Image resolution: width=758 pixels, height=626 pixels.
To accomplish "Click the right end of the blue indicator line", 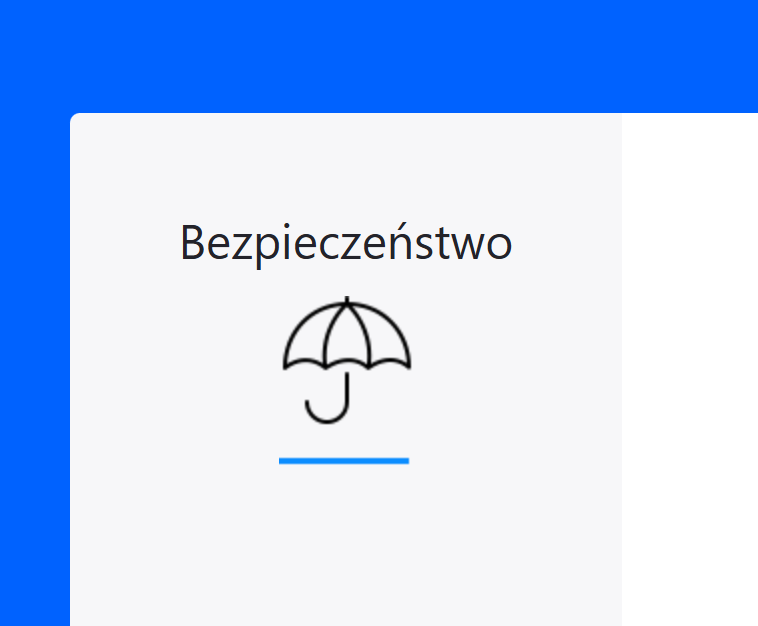I will click(406, 461).
